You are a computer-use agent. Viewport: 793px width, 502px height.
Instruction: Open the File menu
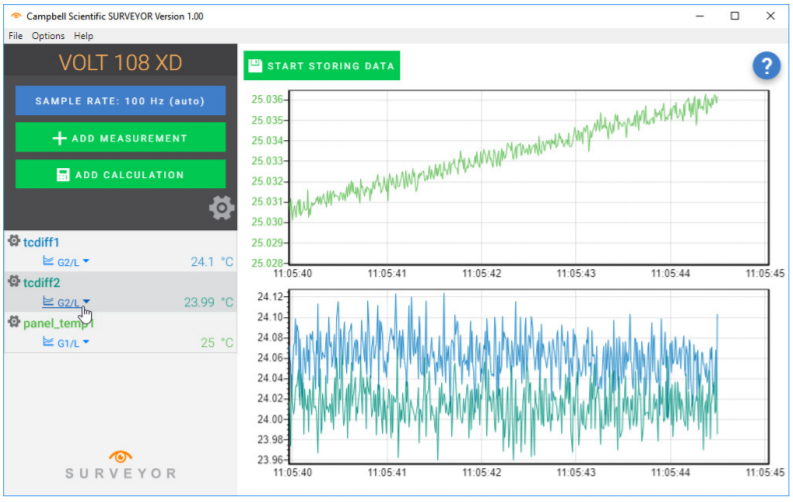[x=15, y=36]
